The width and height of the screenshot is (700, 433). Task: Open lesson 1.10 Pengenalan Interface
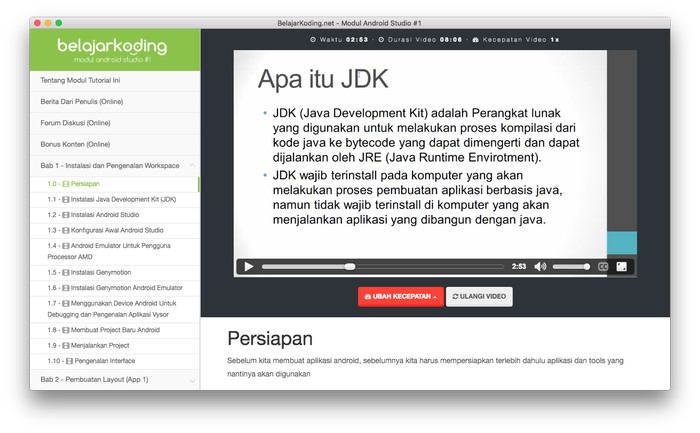(115, 361)
